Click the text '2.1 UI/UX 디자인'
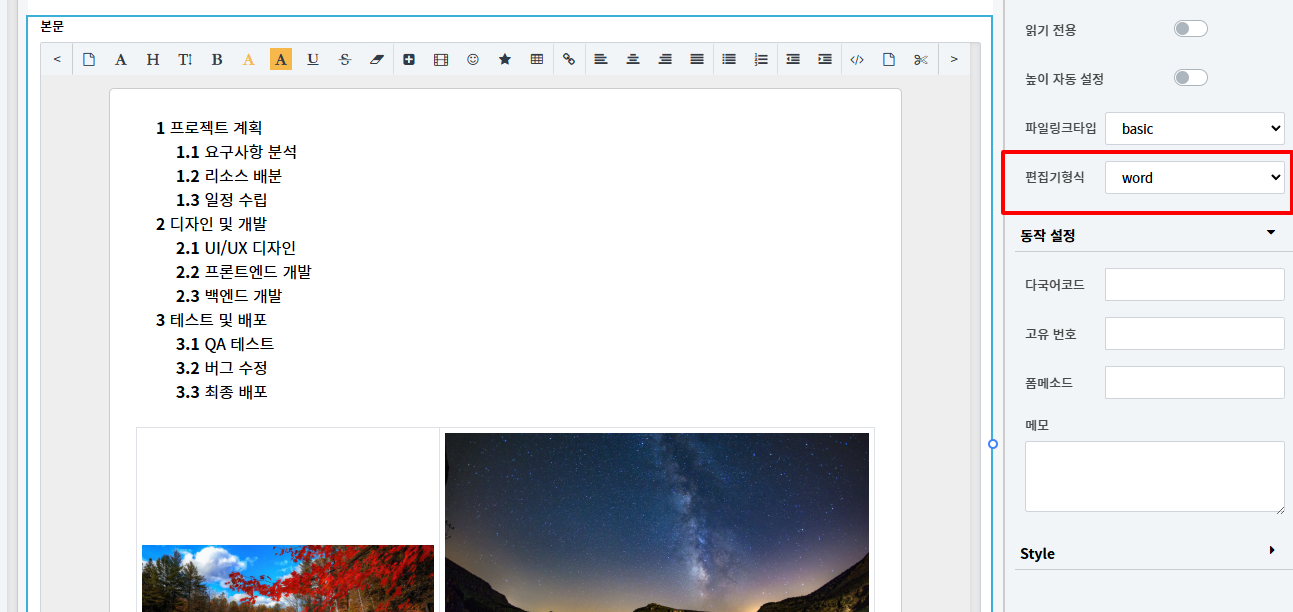1293x612 pixels. (236, 248)
